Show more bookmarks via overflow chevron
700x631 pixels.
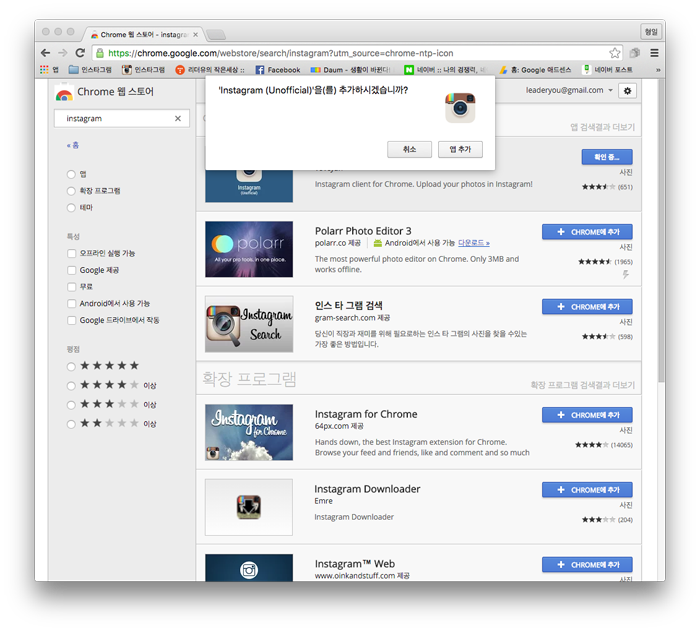(x=658, y=70)
